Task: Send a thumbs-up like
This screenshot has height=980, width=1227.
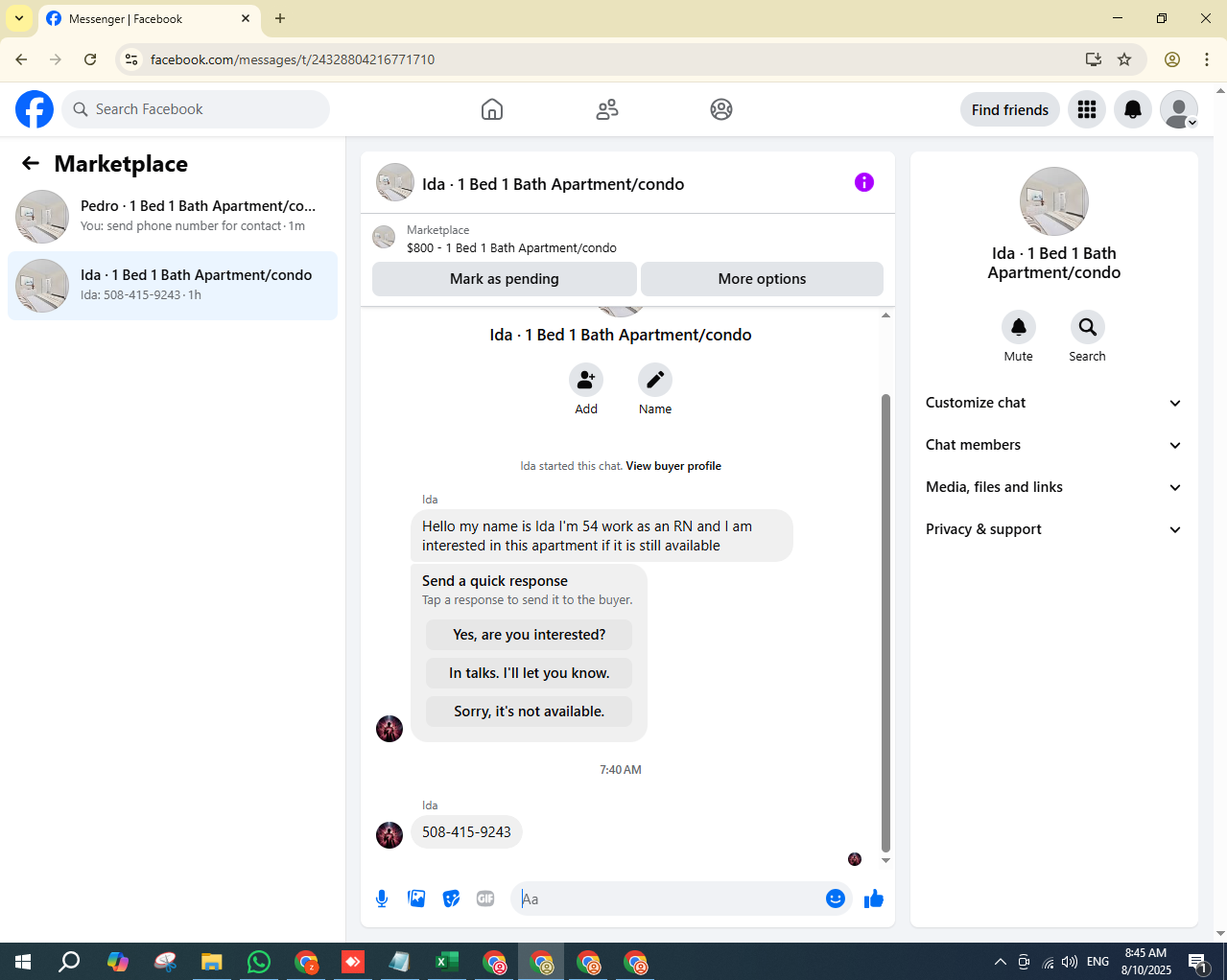Action: pyautogui.click(x=874, y=898)
